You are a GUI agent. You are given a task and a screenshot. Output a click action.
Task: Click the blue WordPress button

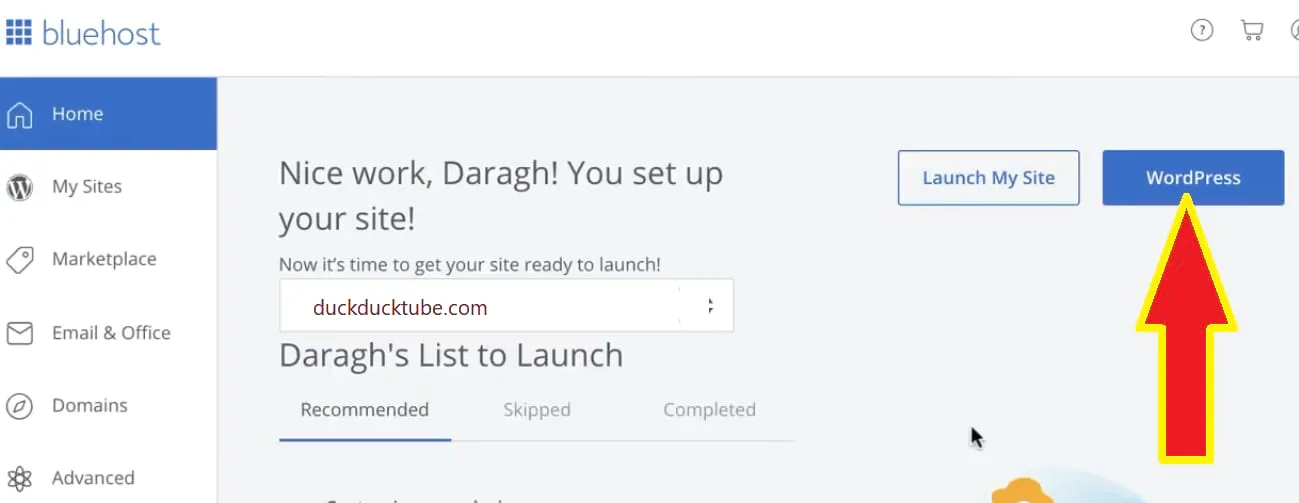(x=1193, y=178)
